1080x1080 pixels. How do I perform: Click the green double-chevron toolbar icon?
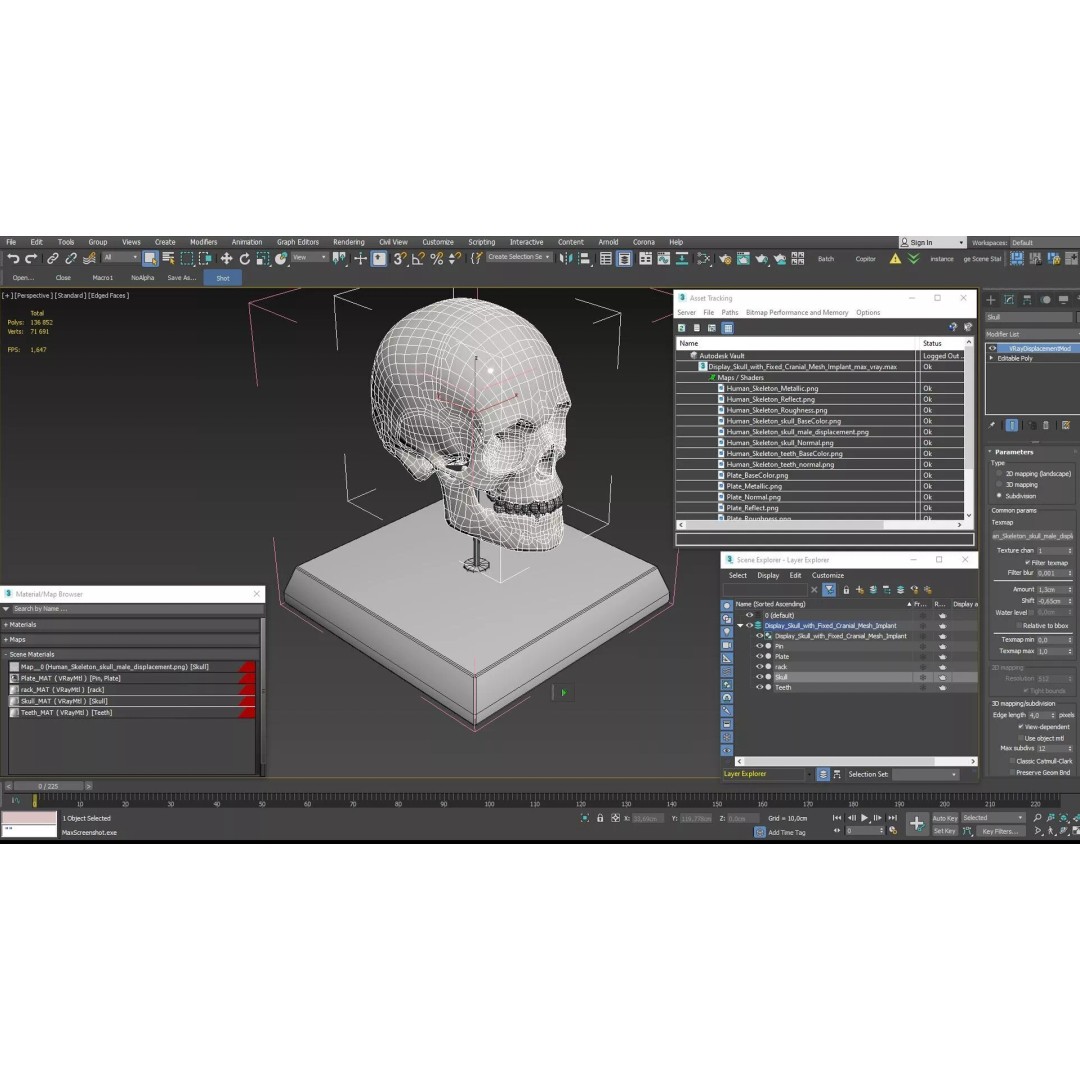click(913, 258)
